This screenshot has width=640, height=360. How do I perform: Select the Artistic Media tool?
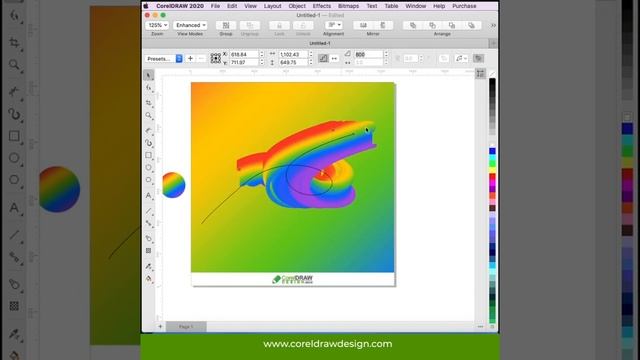(149, 143)
